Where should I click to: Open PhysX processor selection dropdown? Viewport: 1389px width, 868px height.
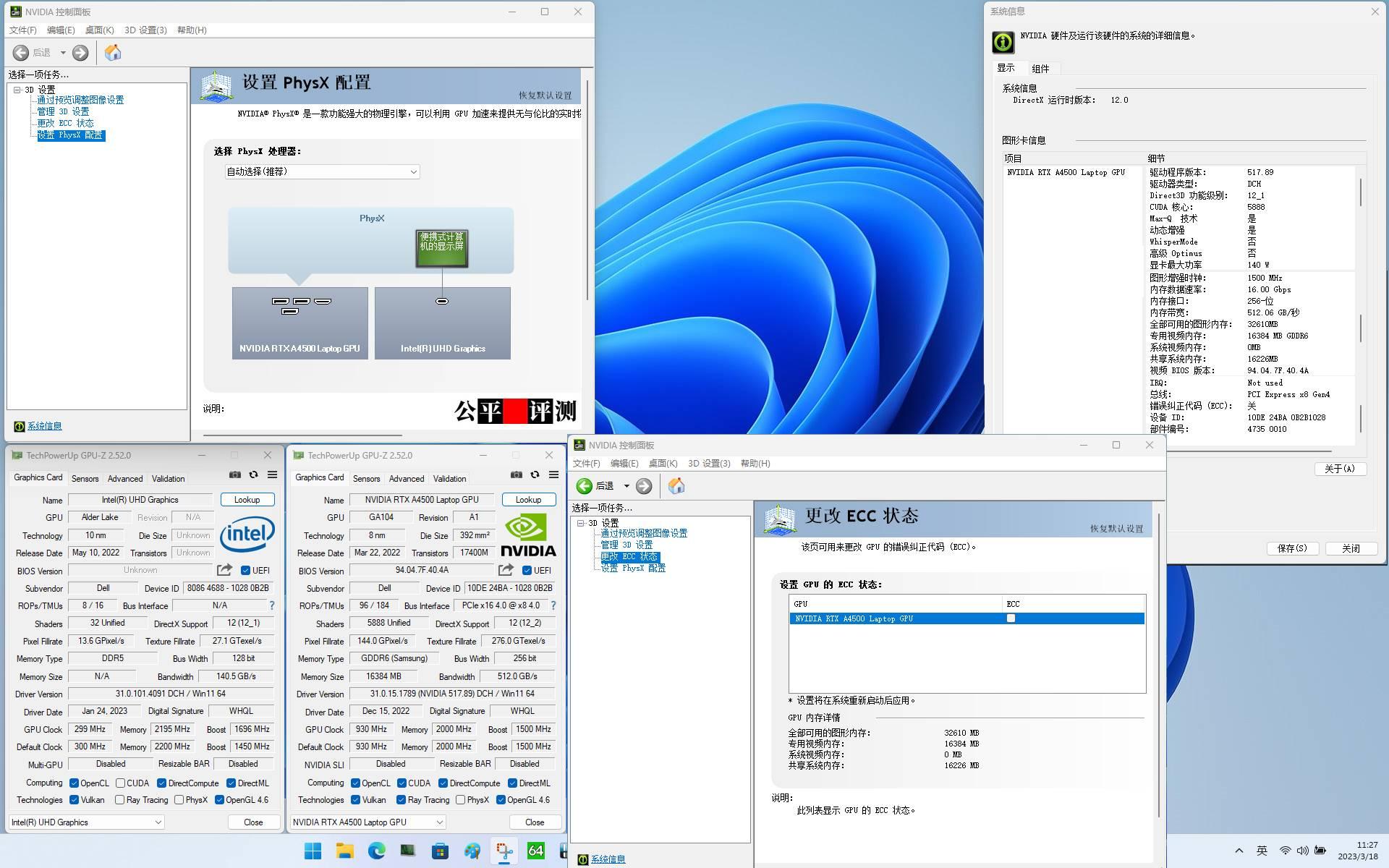[322, 171]
